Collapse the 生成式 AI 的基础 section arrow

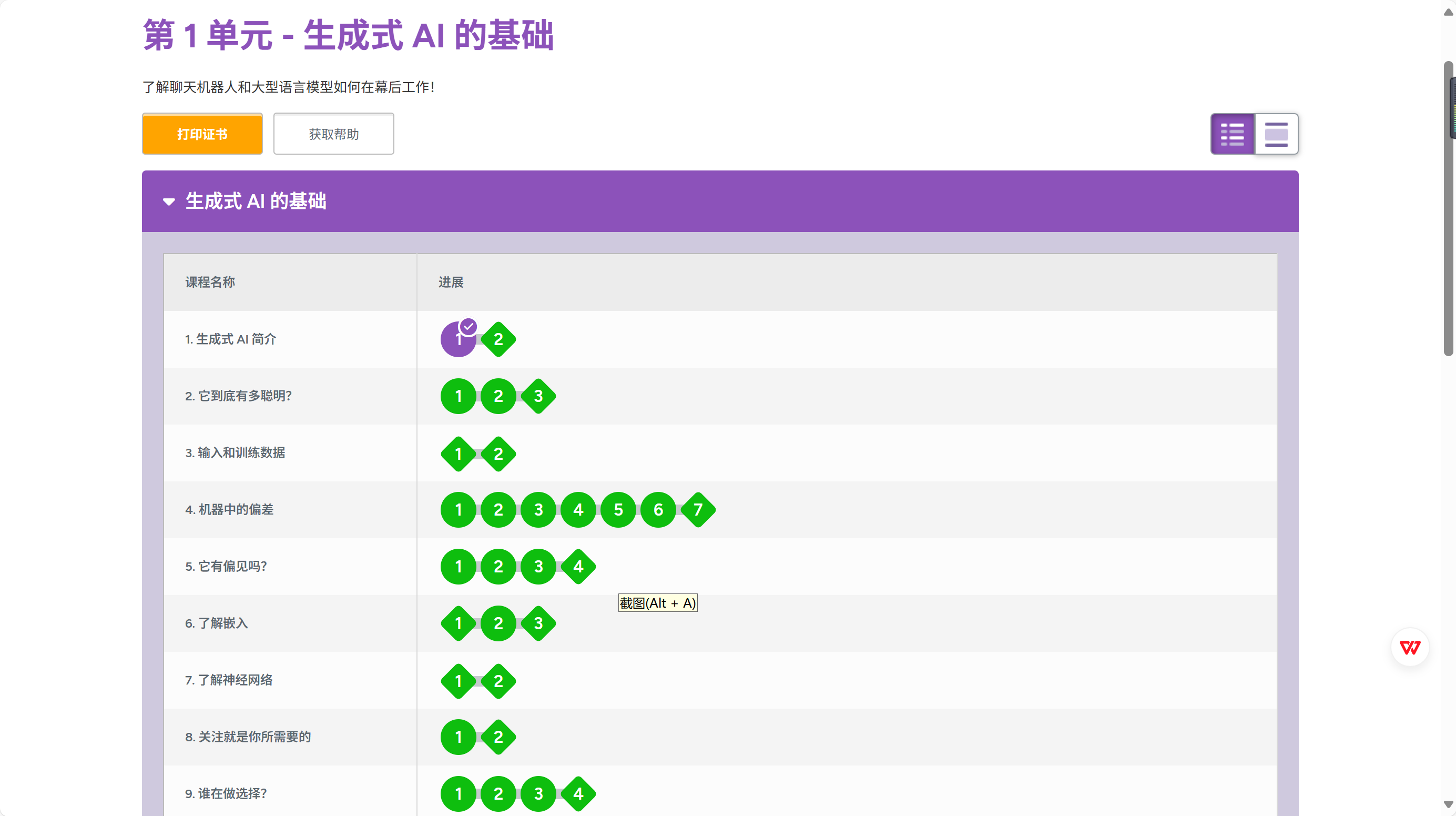pos(168,202)
